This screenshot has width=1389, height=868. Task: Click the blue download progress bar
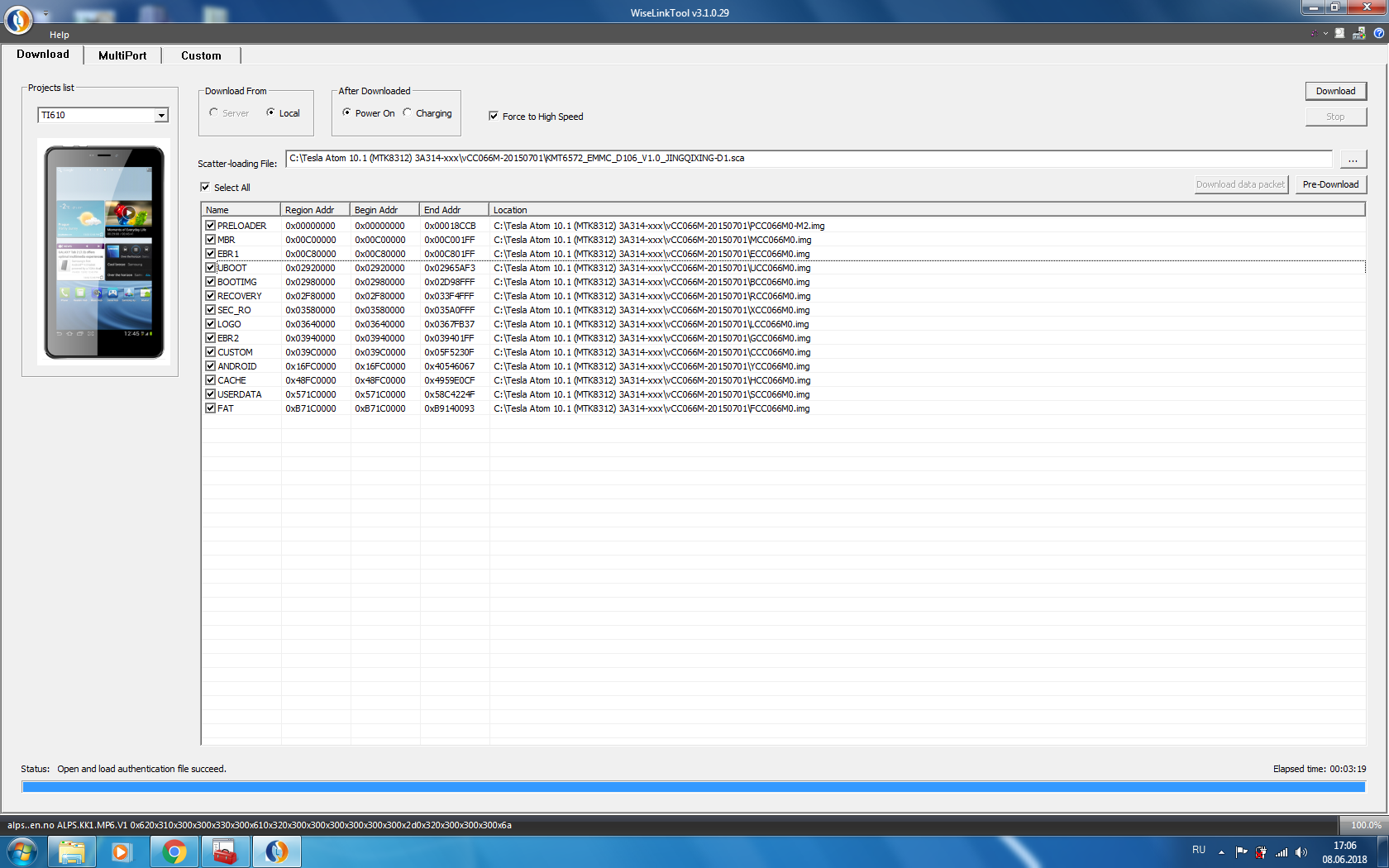click(x=693, y=787)
